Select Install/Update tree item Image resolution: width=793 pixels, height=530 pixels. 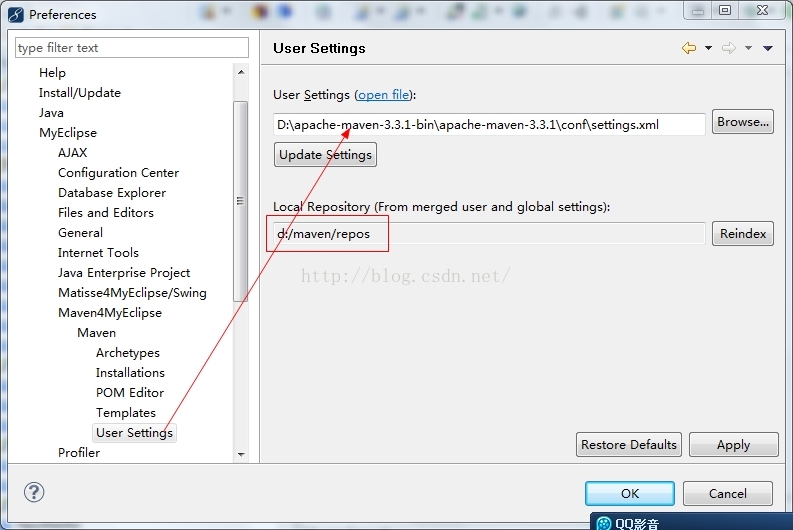pyautogui.click(x=80, y=93)
